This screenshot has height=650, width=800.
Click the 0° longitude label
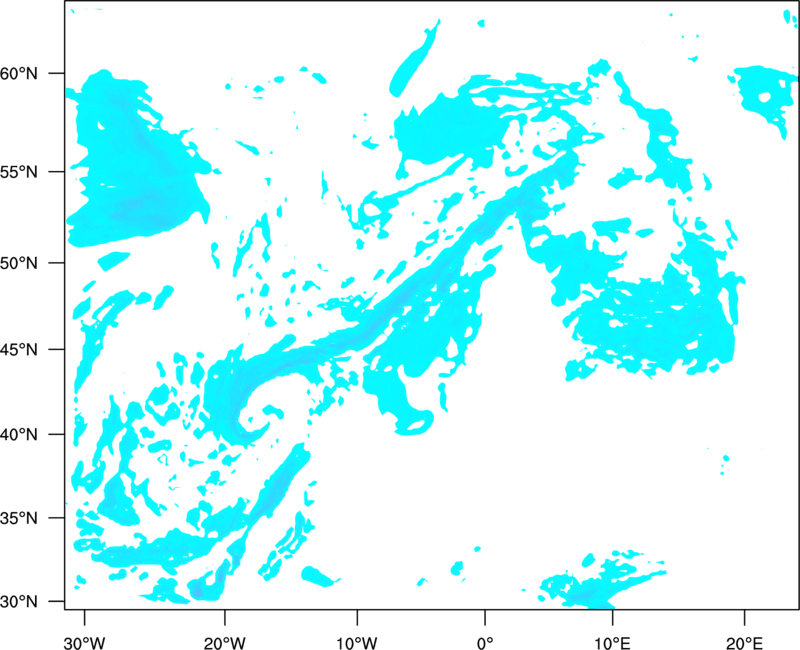[485, 643]
